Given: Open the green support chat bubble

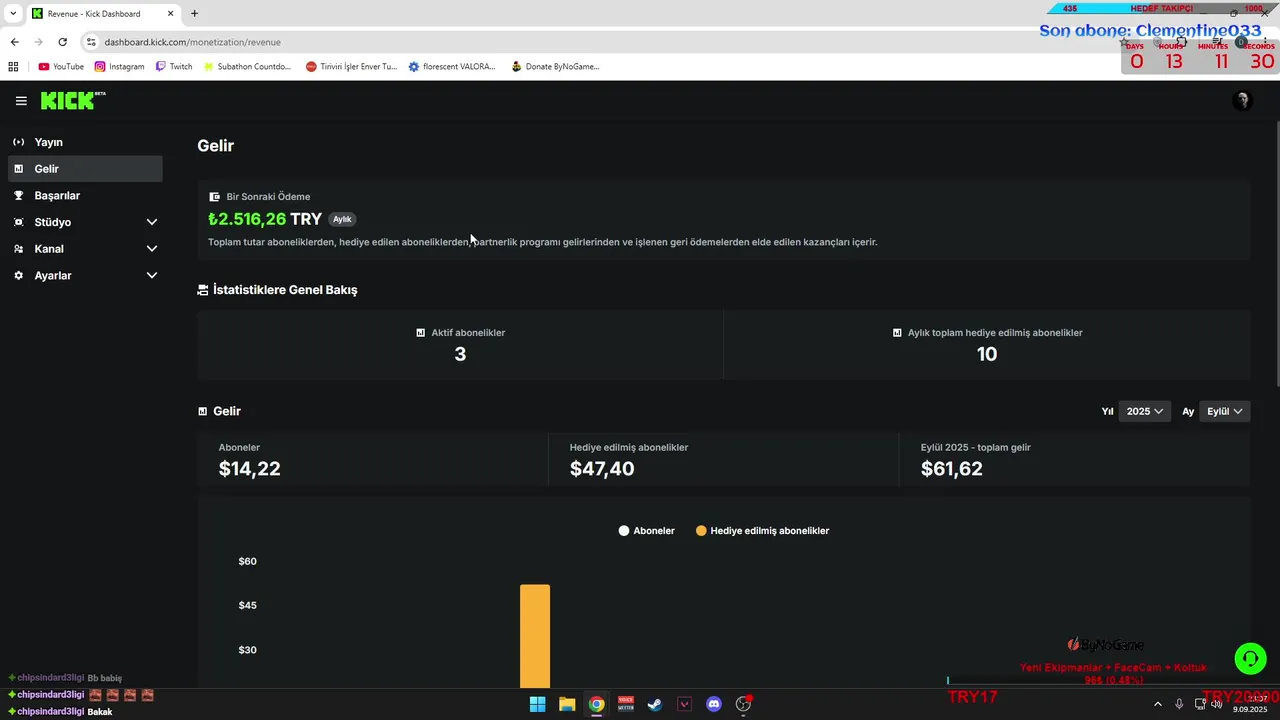Looking at the screenshot, I should 1250,659.
